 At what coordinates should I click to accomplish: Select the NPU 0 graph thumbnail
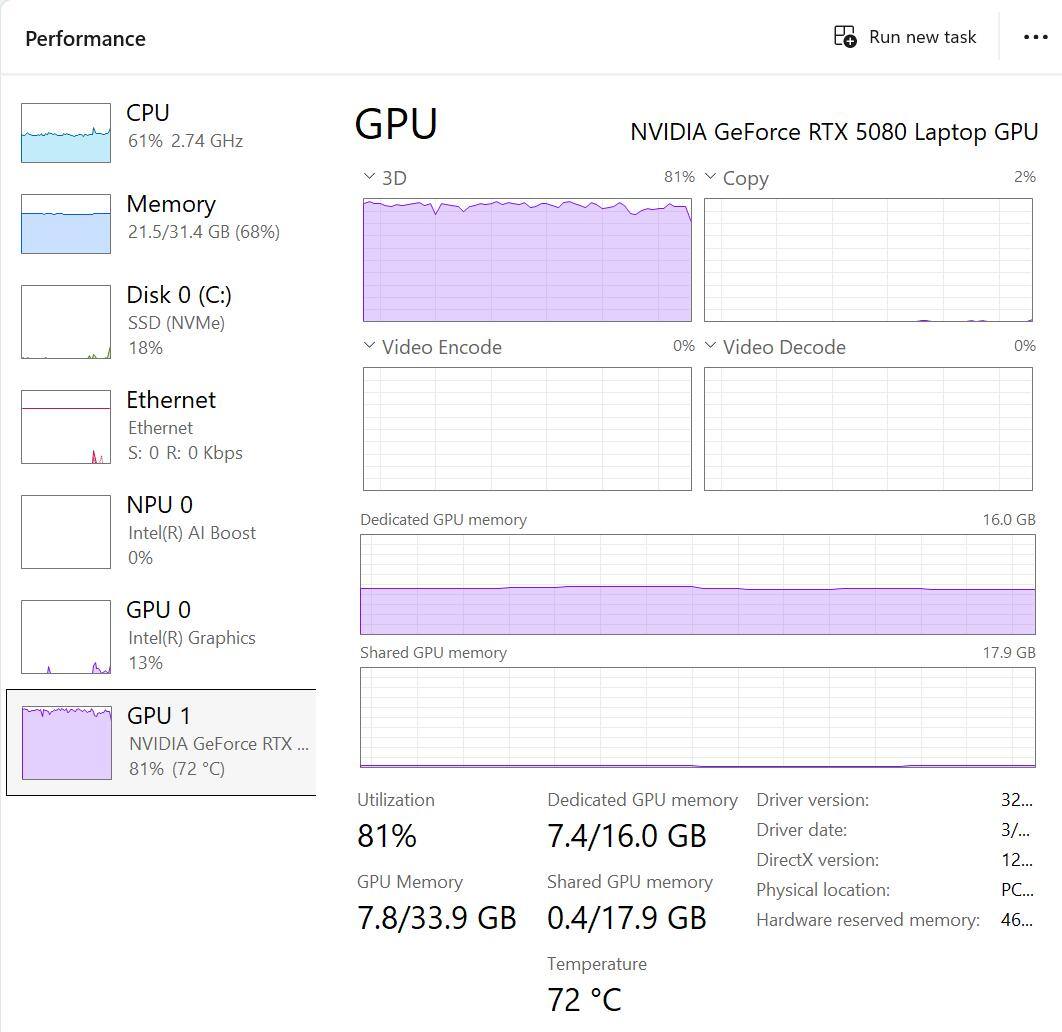pyautogui.click(x=66, y=532)
